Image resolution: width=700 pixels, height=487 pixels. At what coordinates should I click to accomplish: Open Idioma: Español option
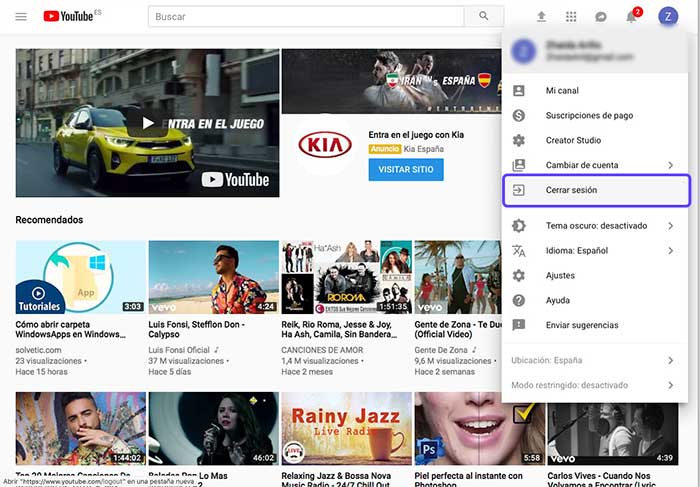(595, 251)
